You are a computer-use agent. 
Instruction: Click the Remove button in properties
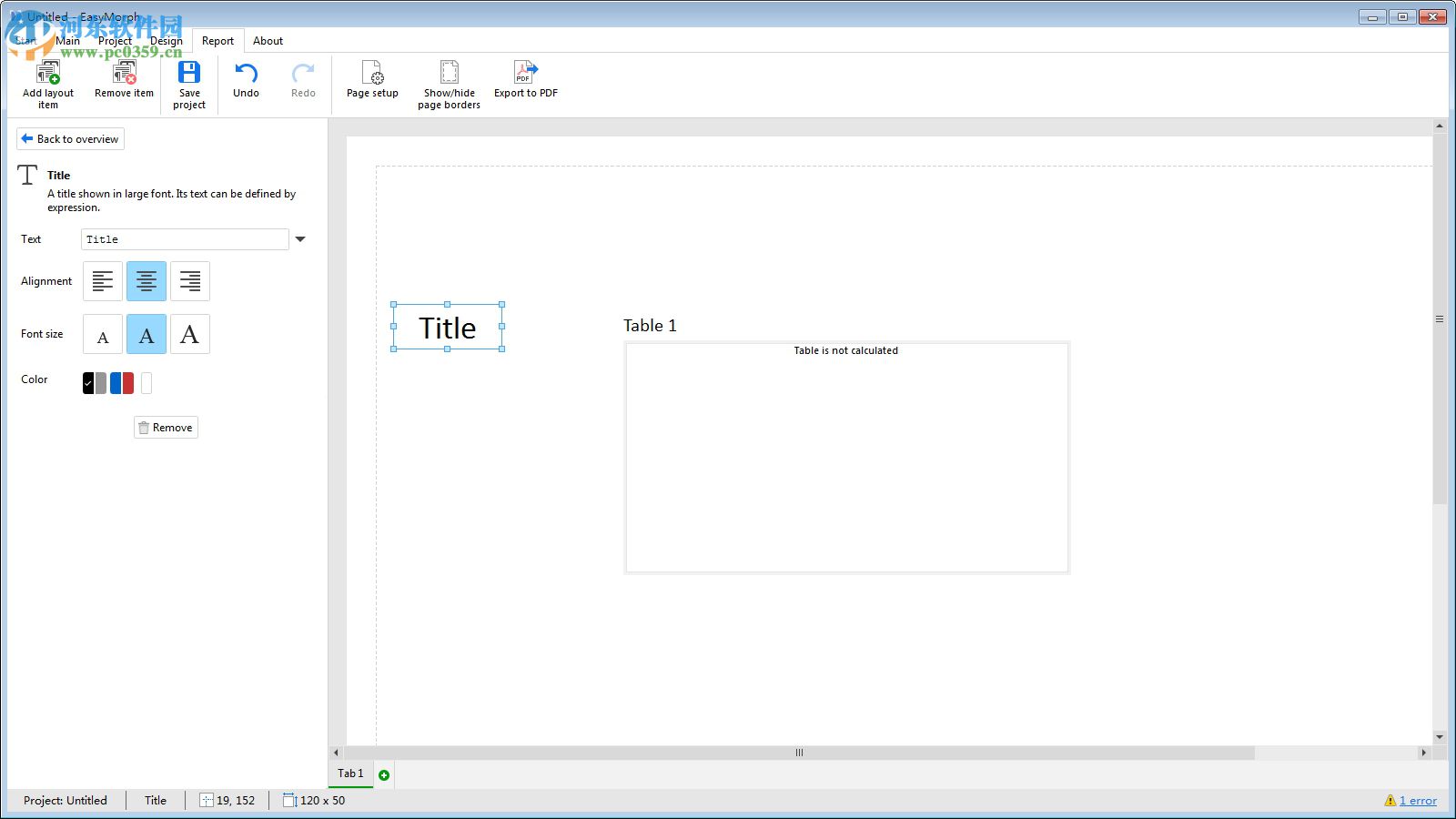(166, 428)
